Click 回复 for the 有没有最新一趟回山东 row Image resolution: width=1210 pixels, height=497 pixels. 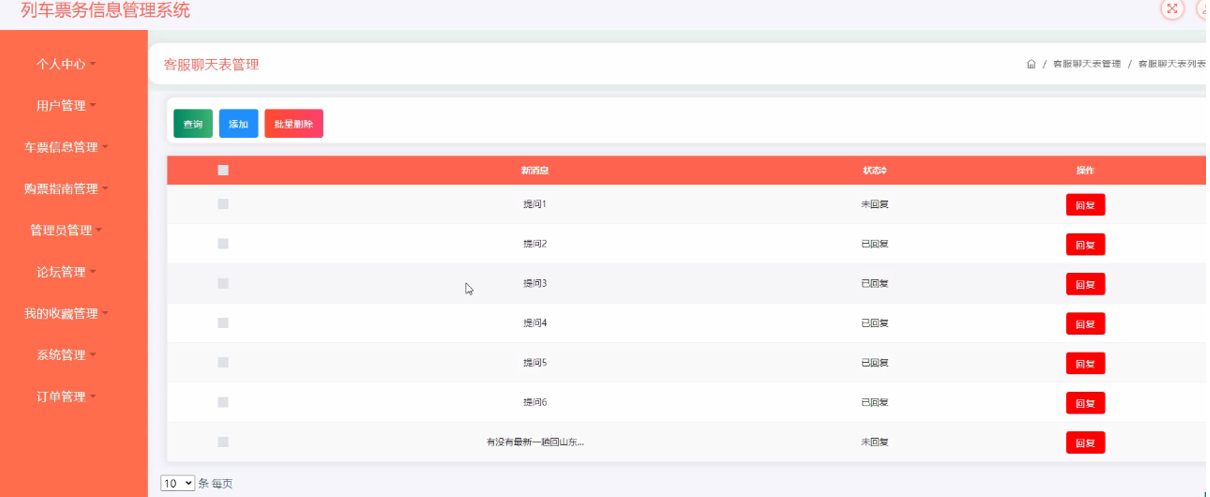1085,442
